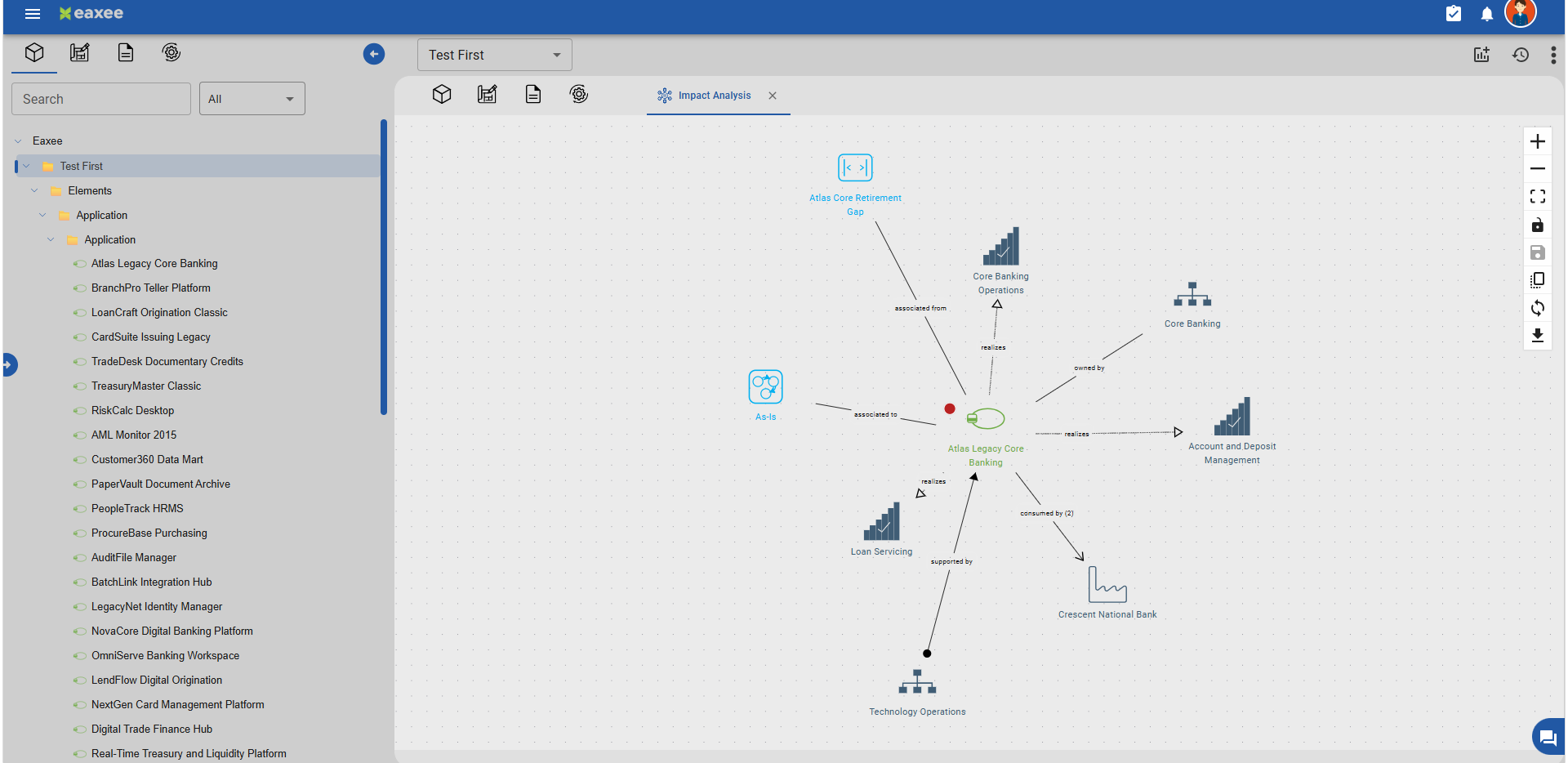
Task: Select LoanCraft Origination Classic item
Action: pos(159,313)
